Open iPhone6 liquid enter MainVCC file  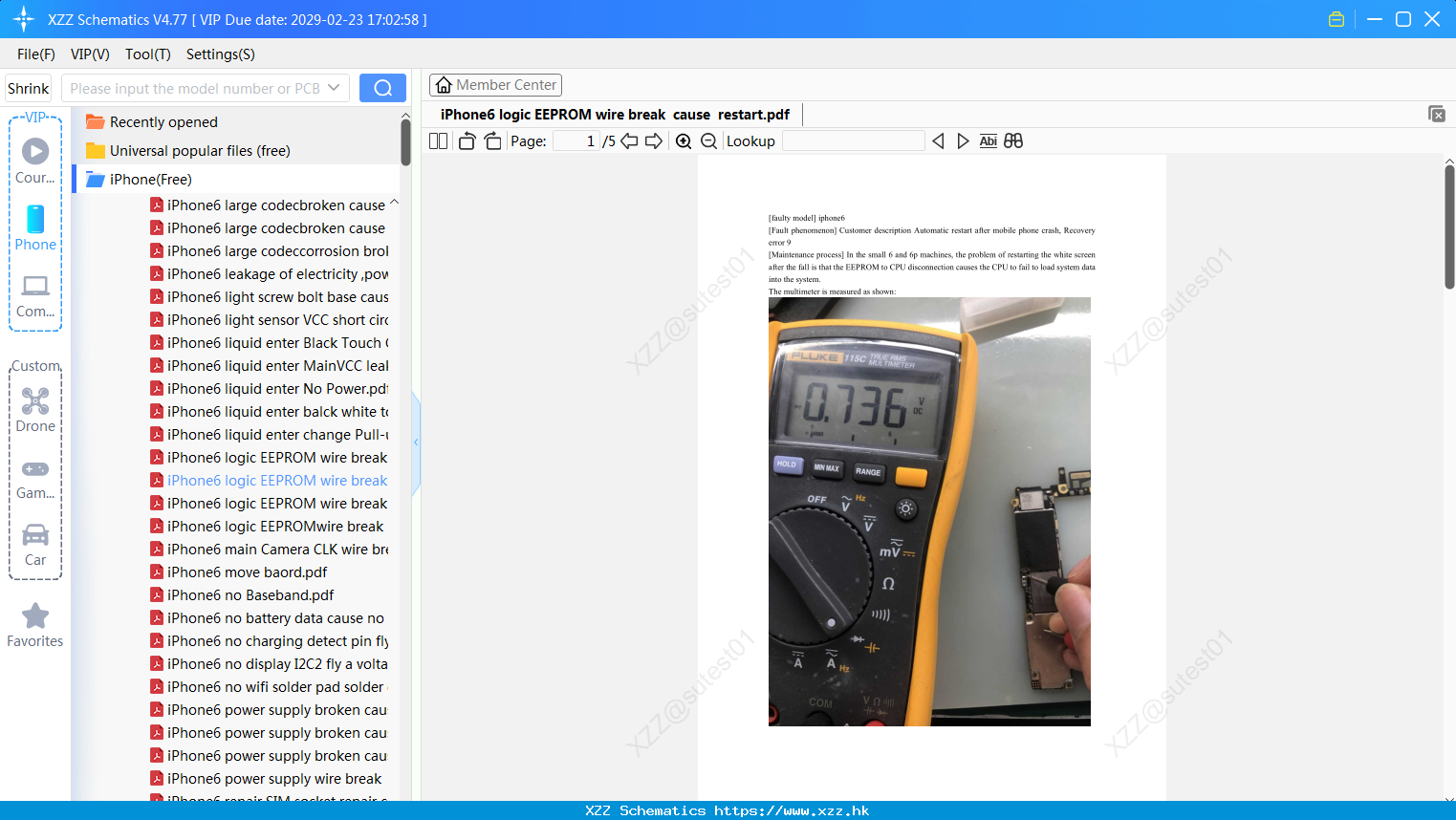coord(269,366)
